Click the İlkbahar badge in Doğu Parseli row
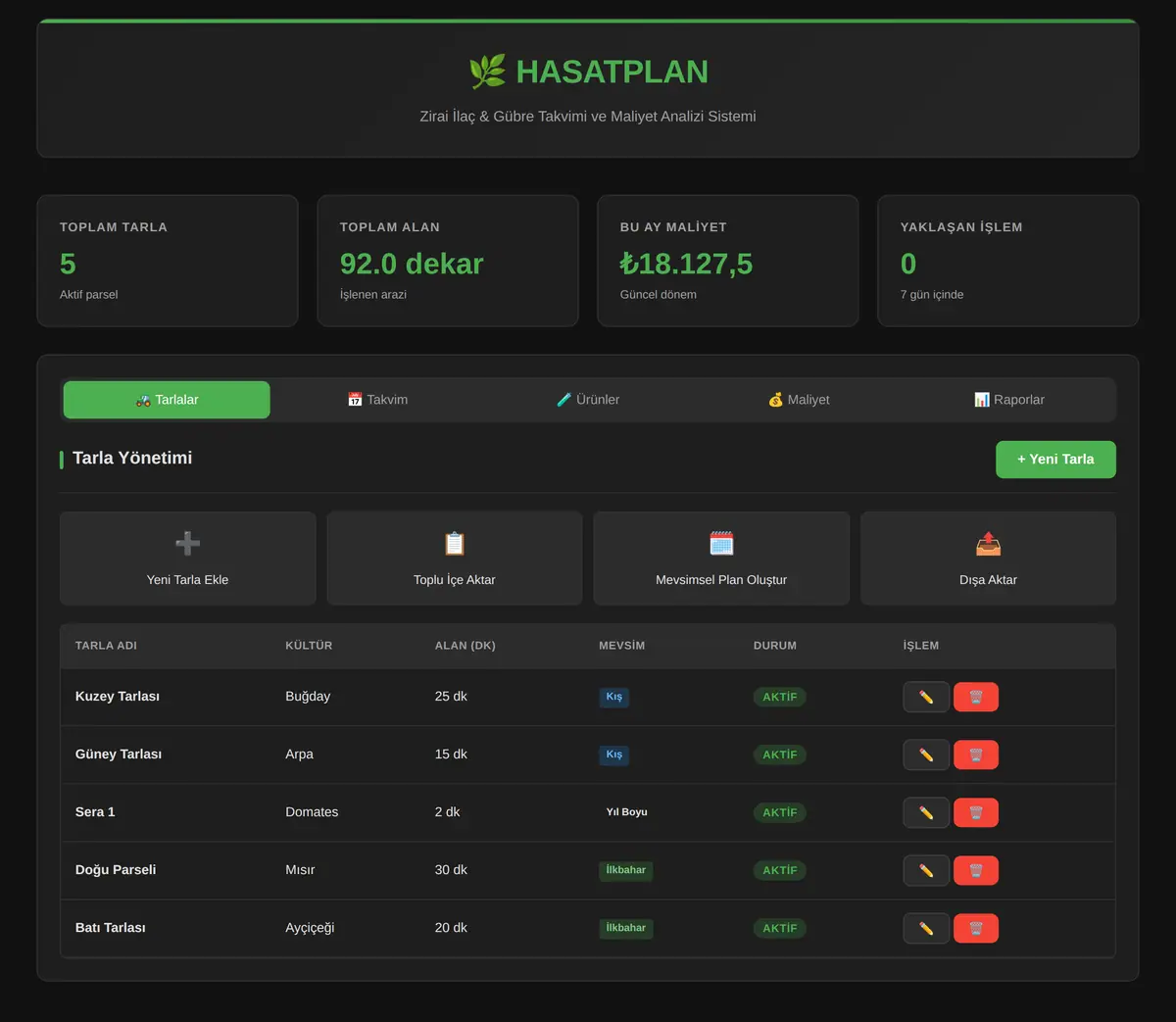Viewport: 1176px width, 1022px height. click(x=626, y=870)
